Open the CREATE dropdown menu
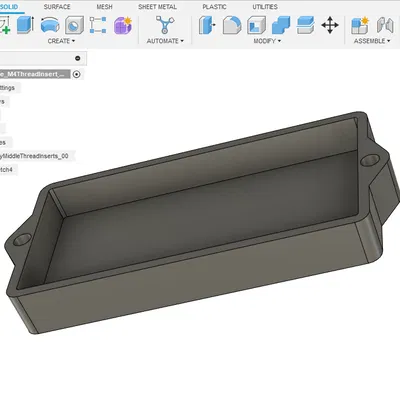 (61, 41)
